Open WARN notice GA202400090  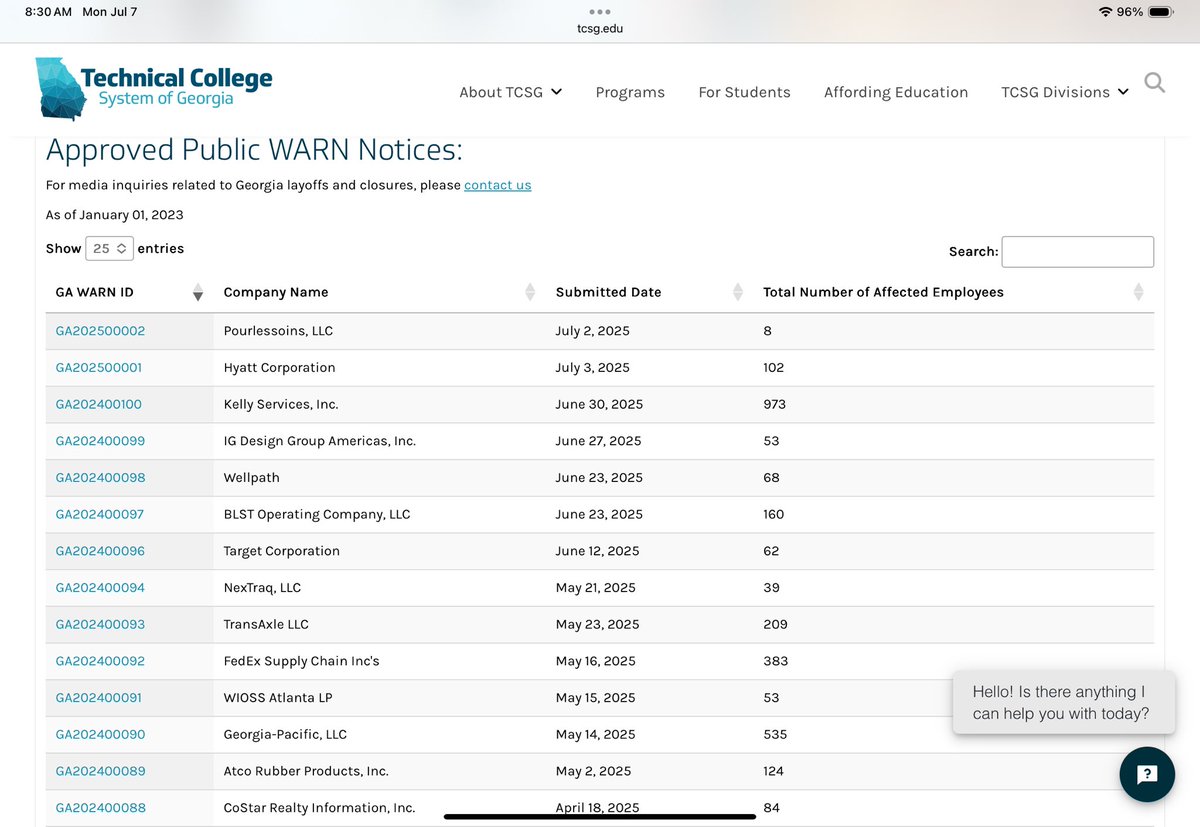click(100, 734)
